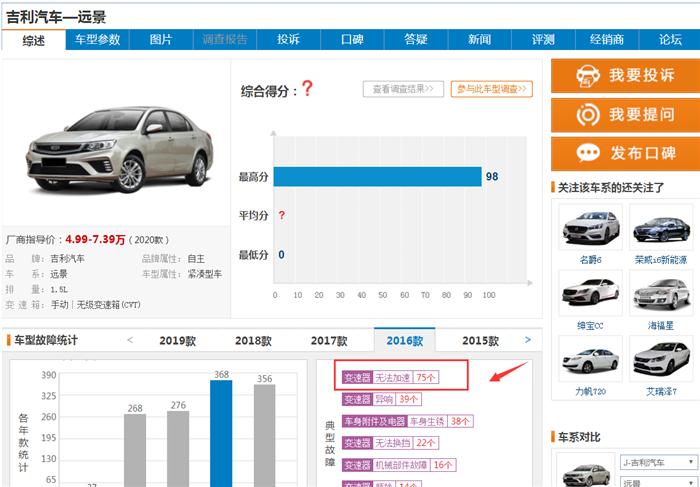The width and height of the screenshot is (700, 487).
Task: Click the blue bar labeled 368
Action: point(221,433)
